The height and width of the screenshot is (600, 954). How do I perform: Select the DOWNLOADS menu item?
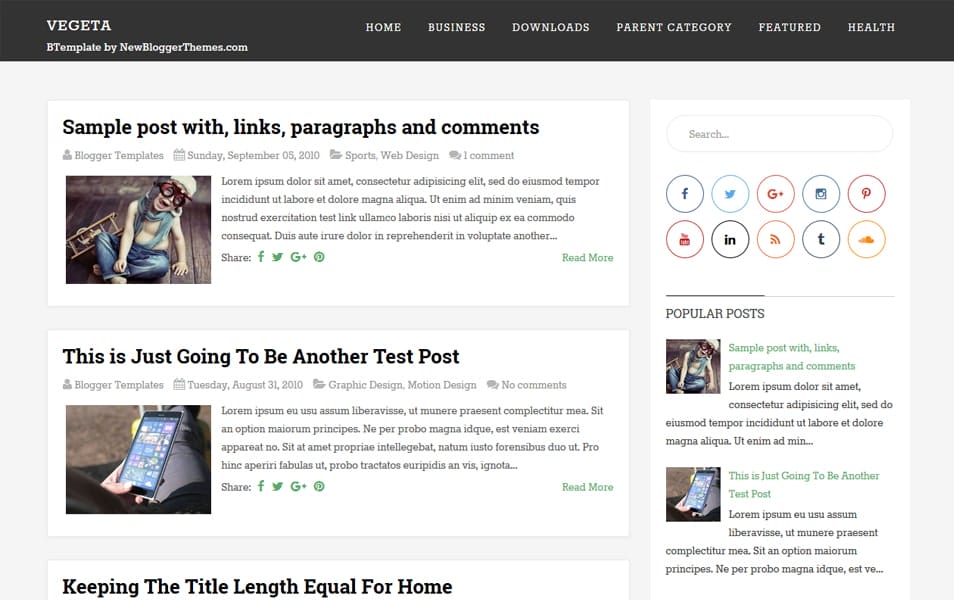tap(550, 27)
